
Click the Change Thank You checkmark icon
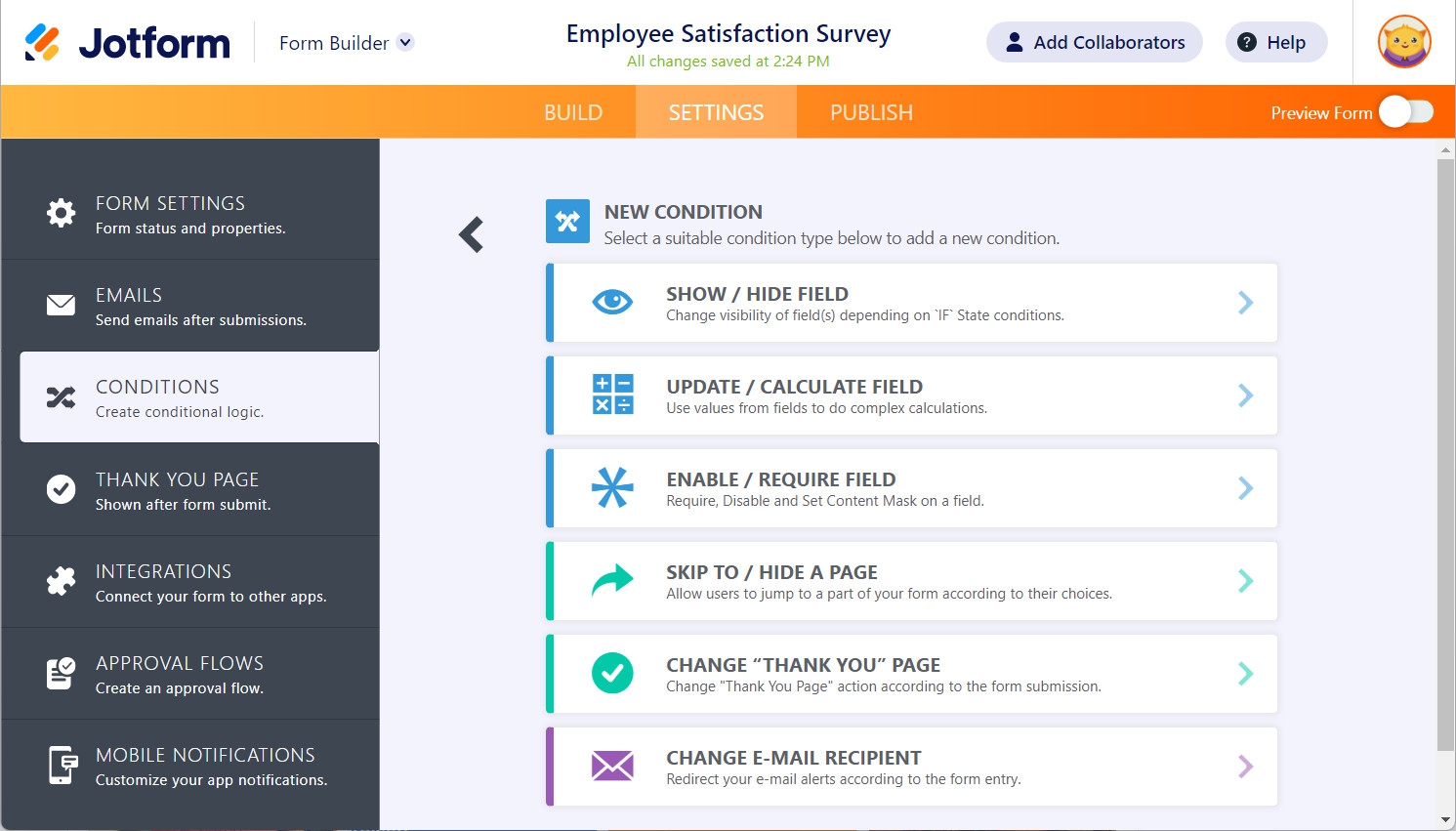point(612,673)
